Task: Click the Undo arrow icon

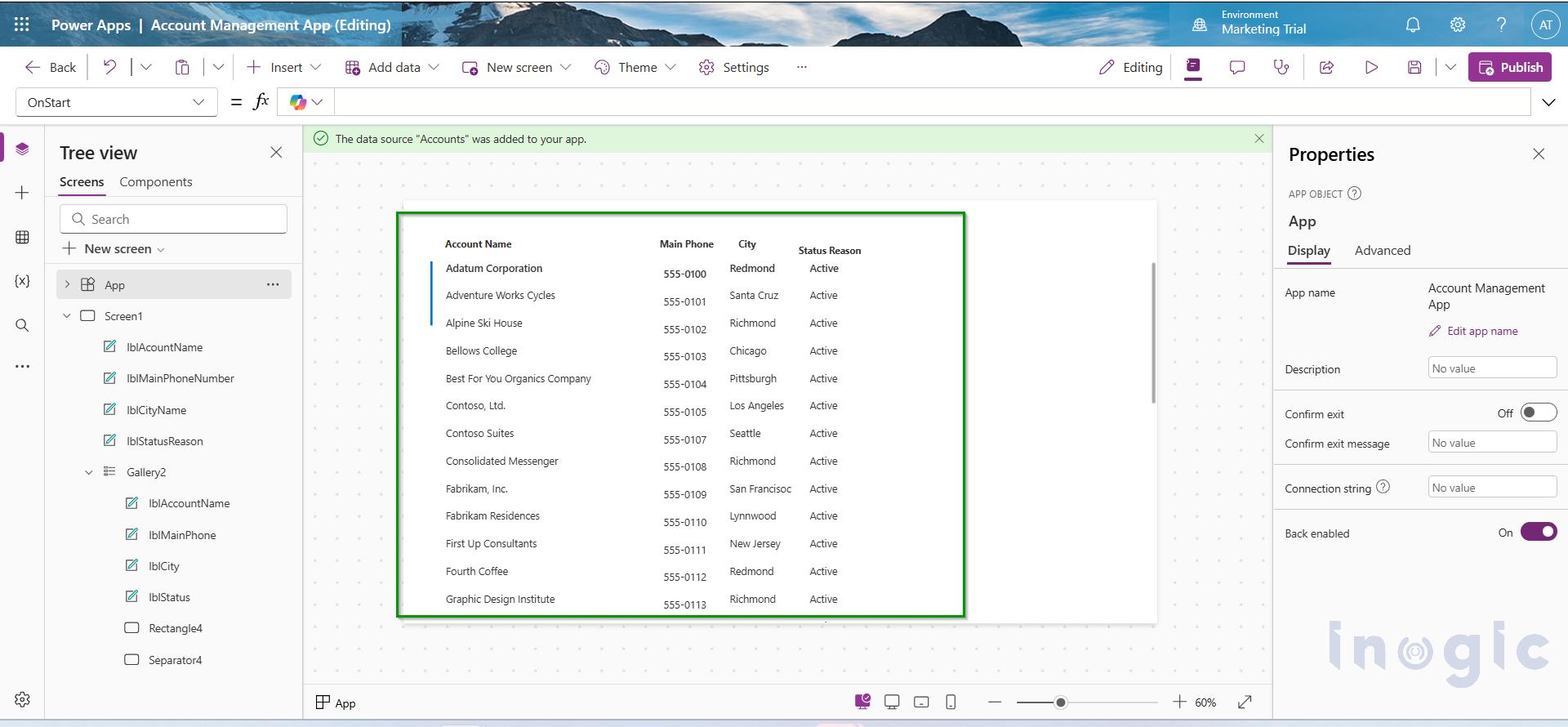Action: 109,67
